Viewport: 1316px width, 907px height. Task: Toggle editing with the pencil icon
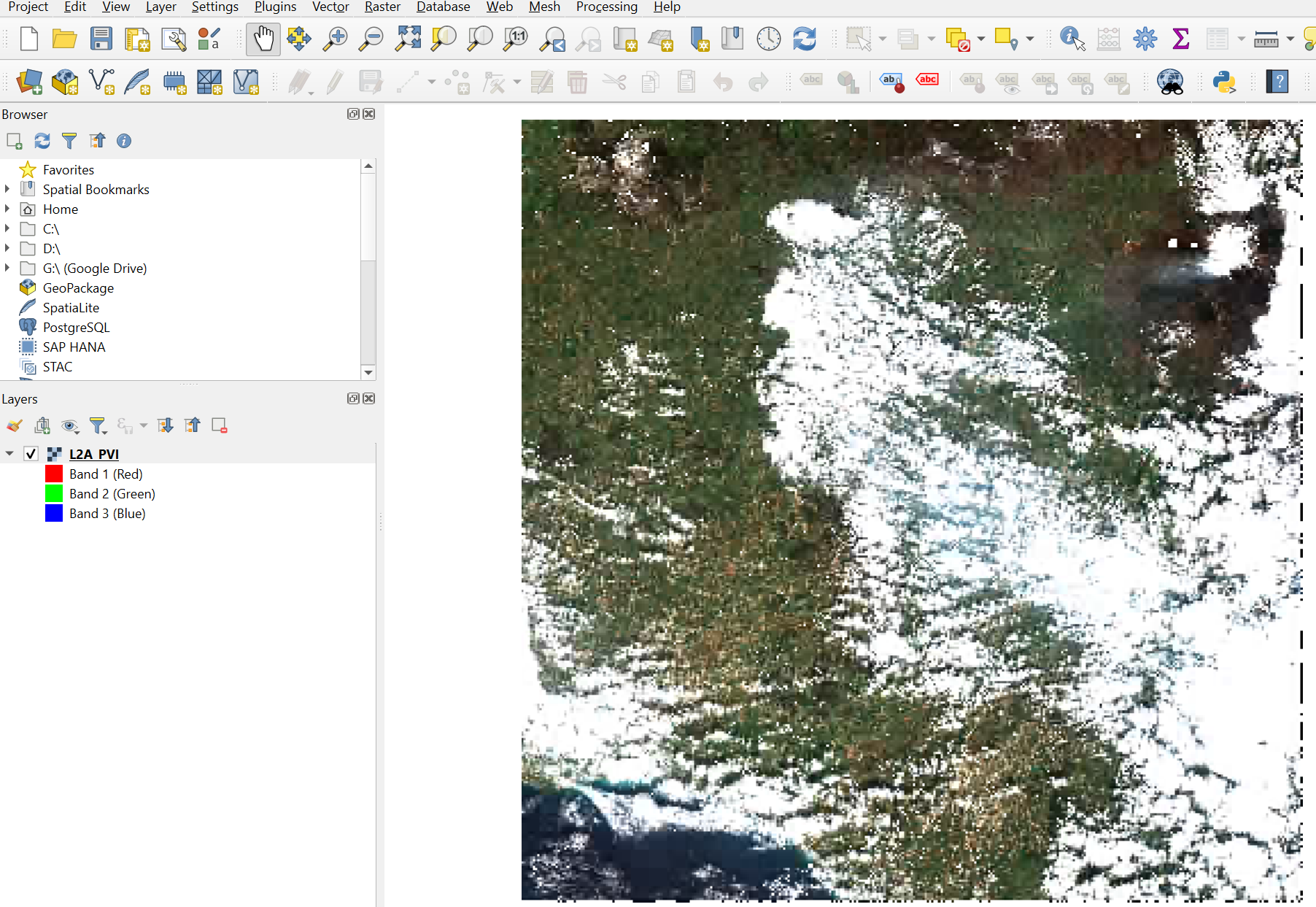(x=334, y=82)
